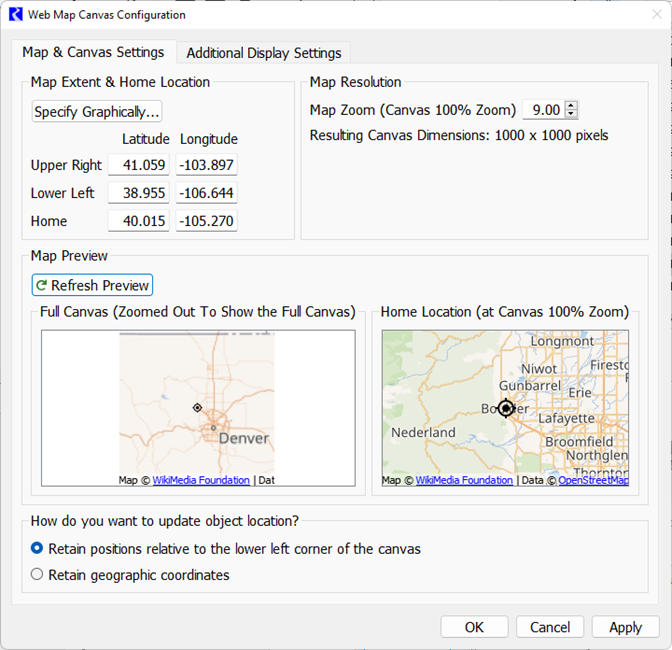Switch to Additional Display Settings tab
The image size is (672, 650).
click(x=264, y=53)
